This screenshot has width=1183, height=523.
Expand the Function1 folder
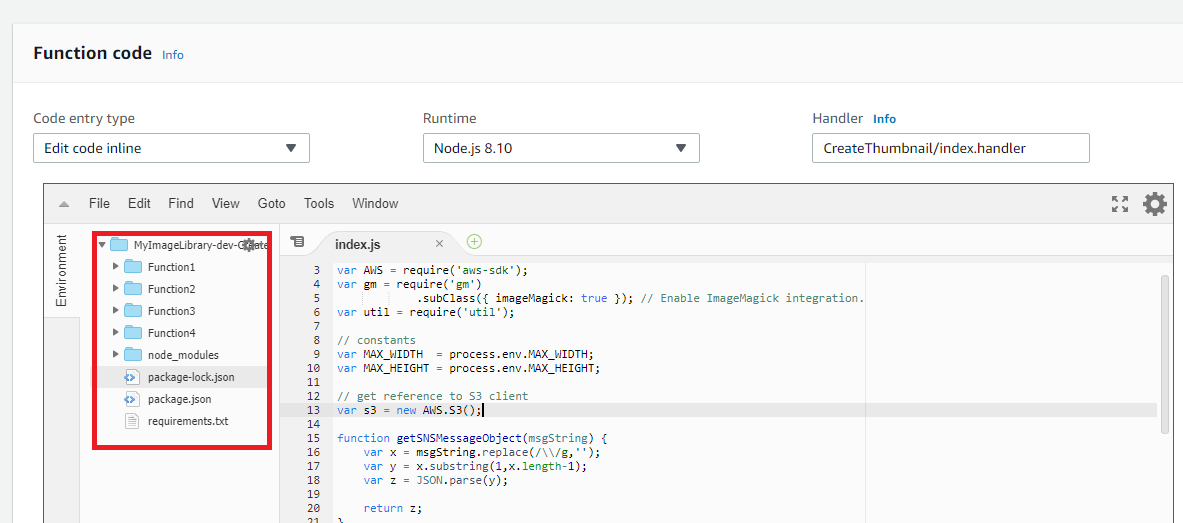point(116,267)
